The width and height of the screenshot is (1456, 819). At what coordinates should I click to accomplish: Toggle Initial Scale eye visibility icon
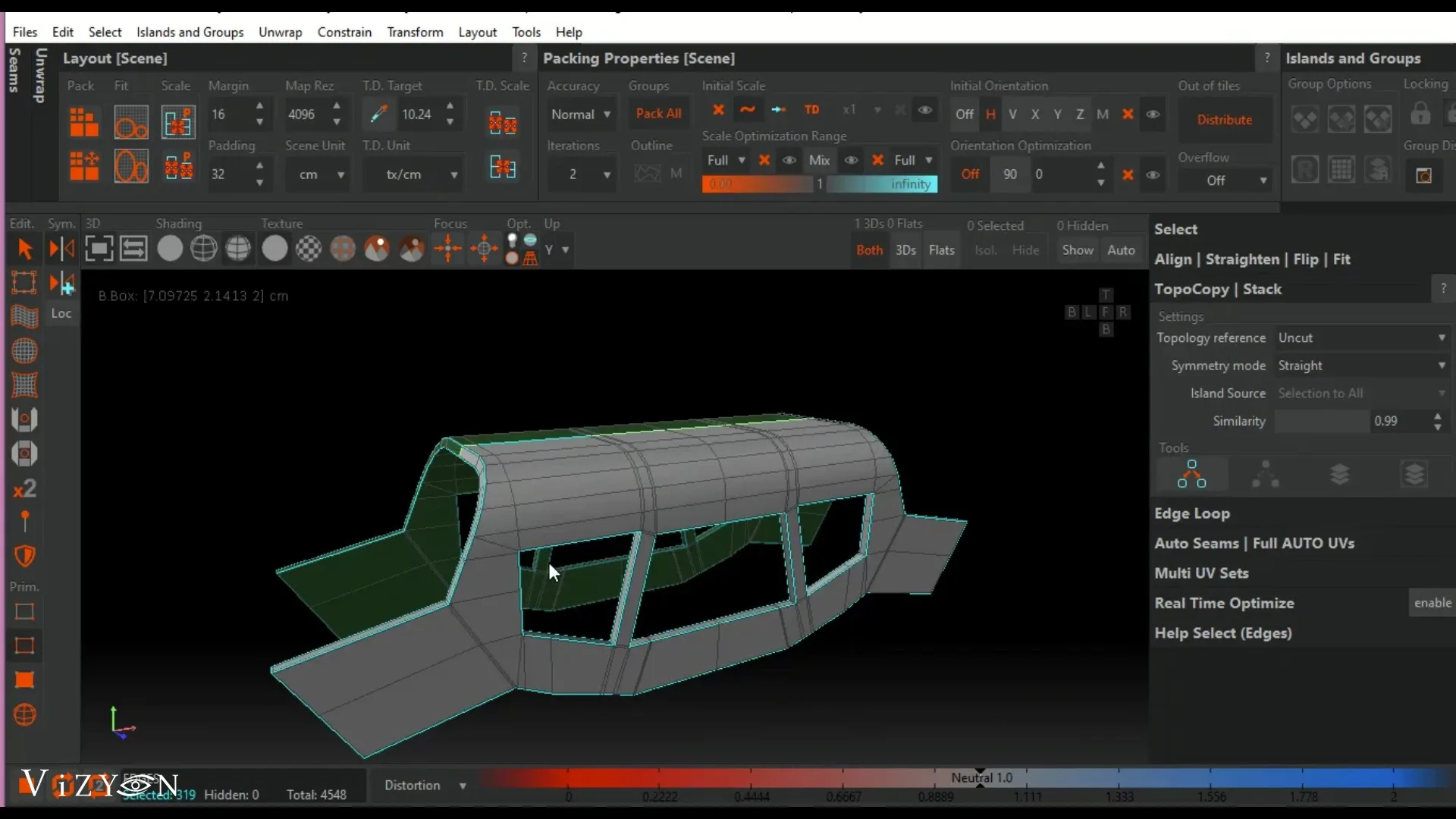924,111
